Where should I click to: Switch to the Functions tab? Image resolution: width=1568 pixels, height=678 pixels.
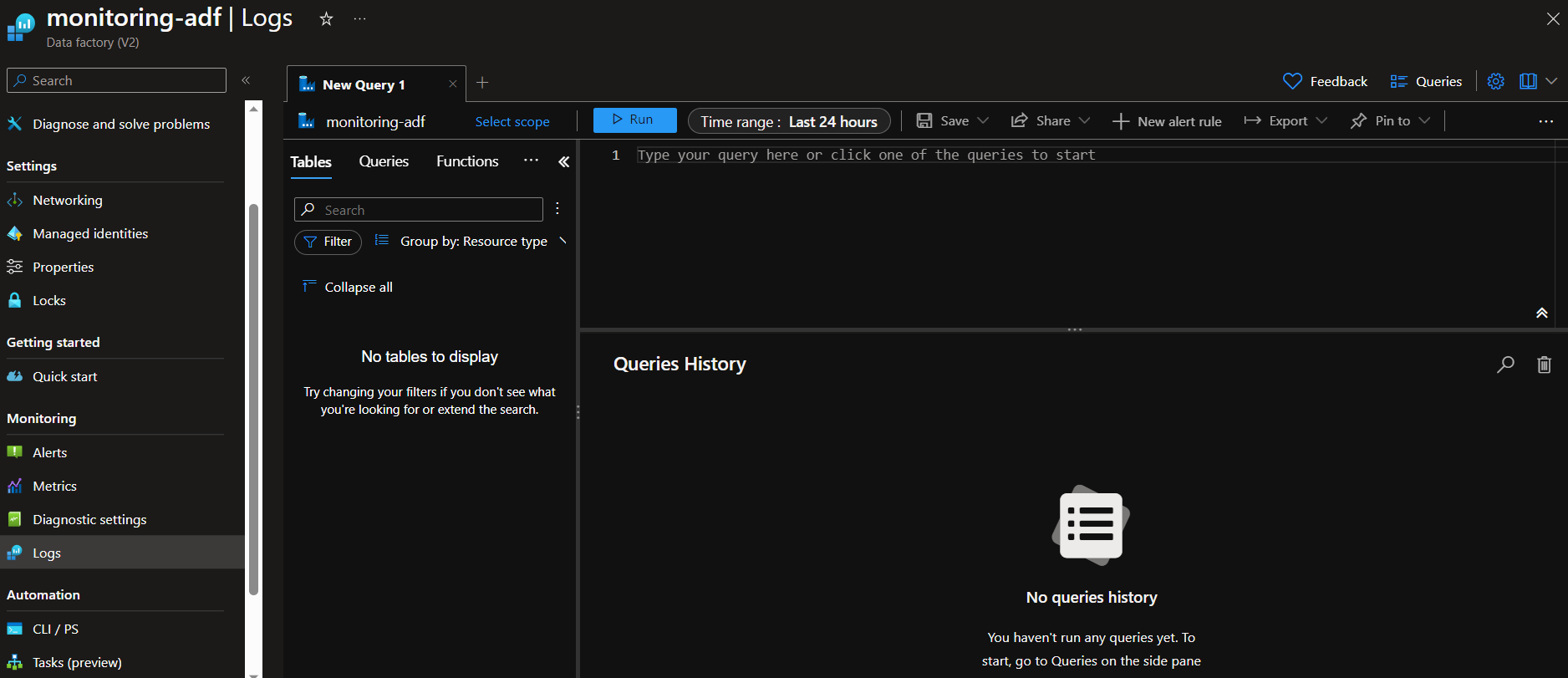[467, 161]
